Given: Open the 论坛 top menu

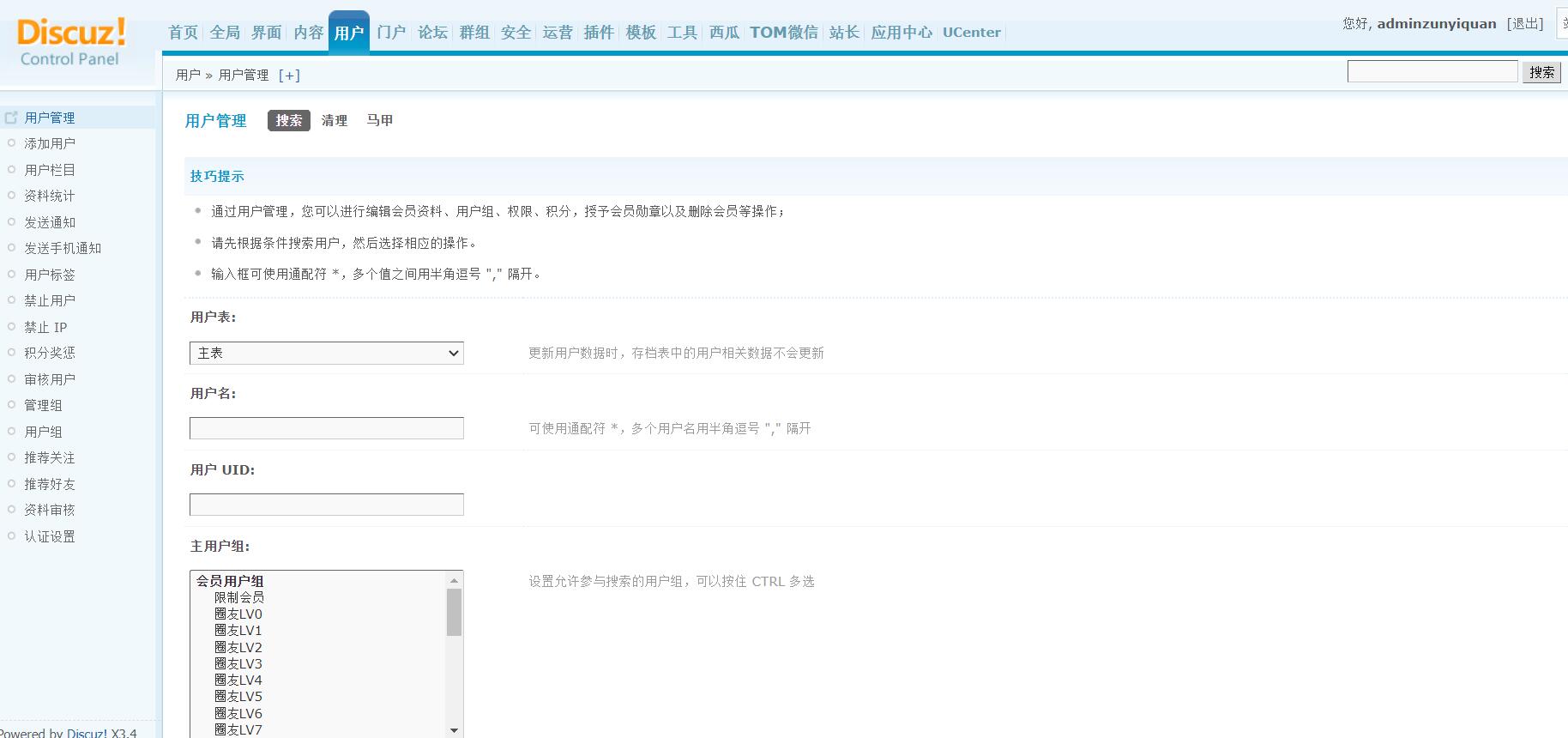Looking at the screenshot, I should pos(432,33).
